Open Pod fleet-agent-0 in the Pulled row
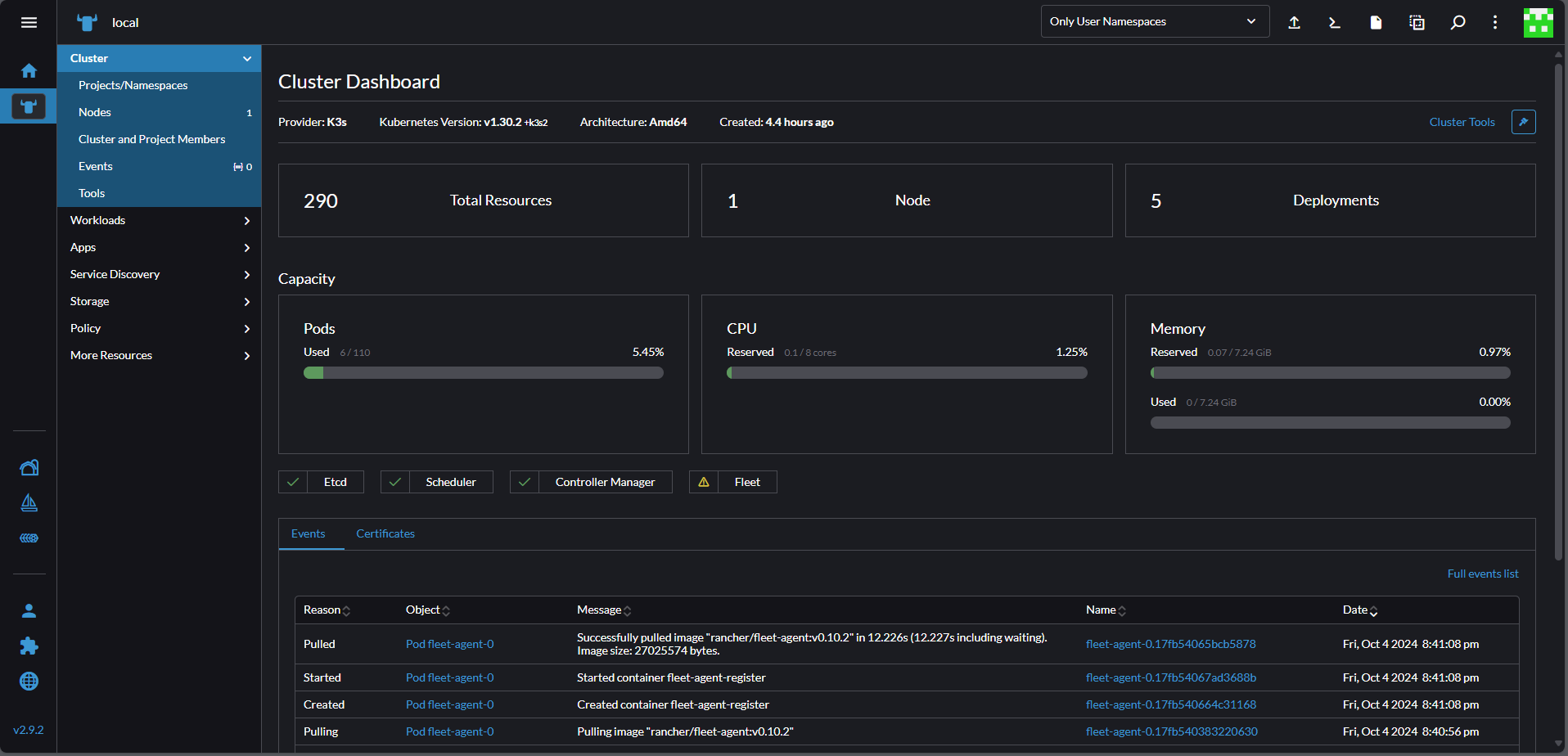 pyautogui.click(x=449, y=644)
